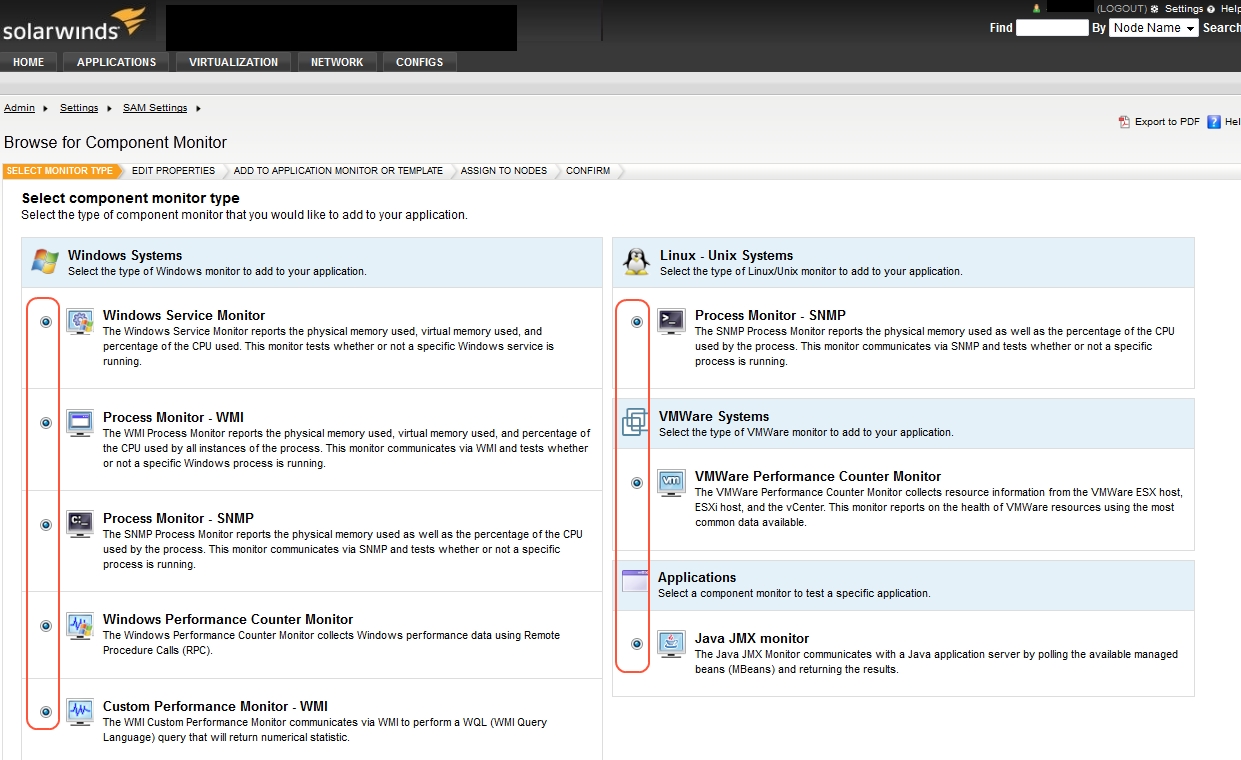Image resolution: width=1241 pixels, height=760 pixels.
Task: Click the Windows Systems flag logo
Action: pos(45,262)
